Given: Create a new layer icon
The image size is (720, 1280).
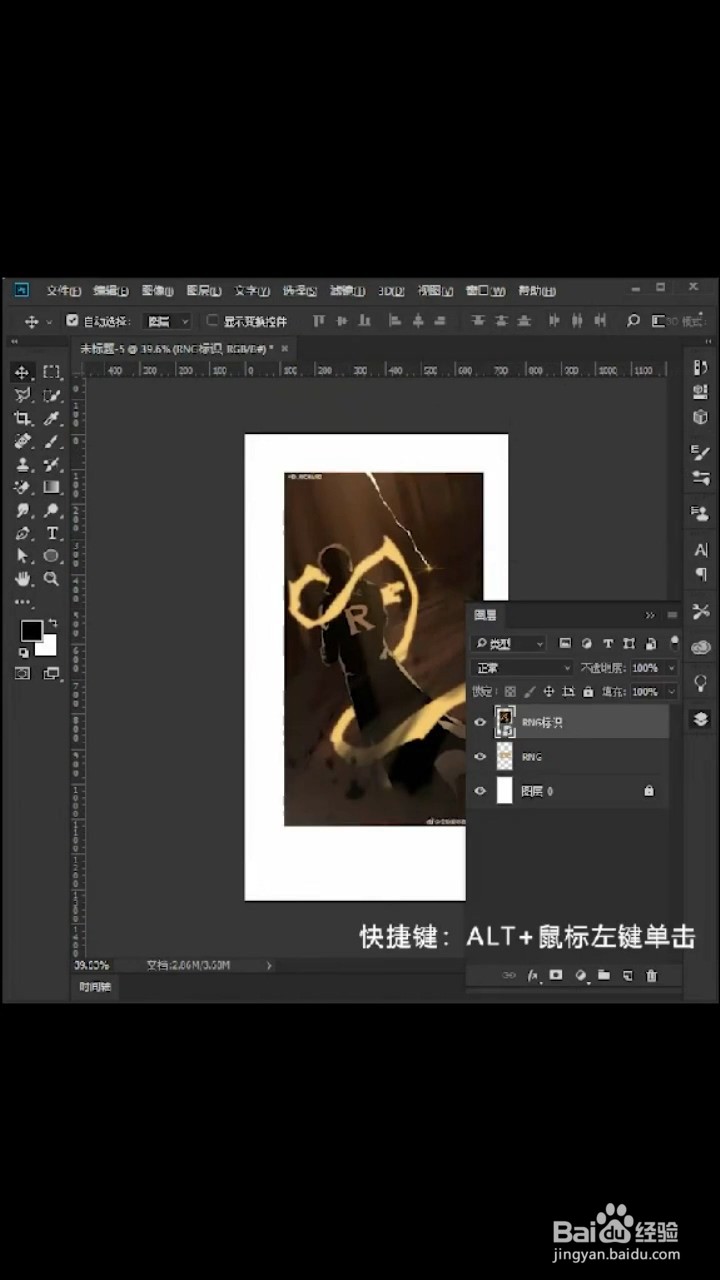Looking at the screenshot, I should click(x=628, y=975).
